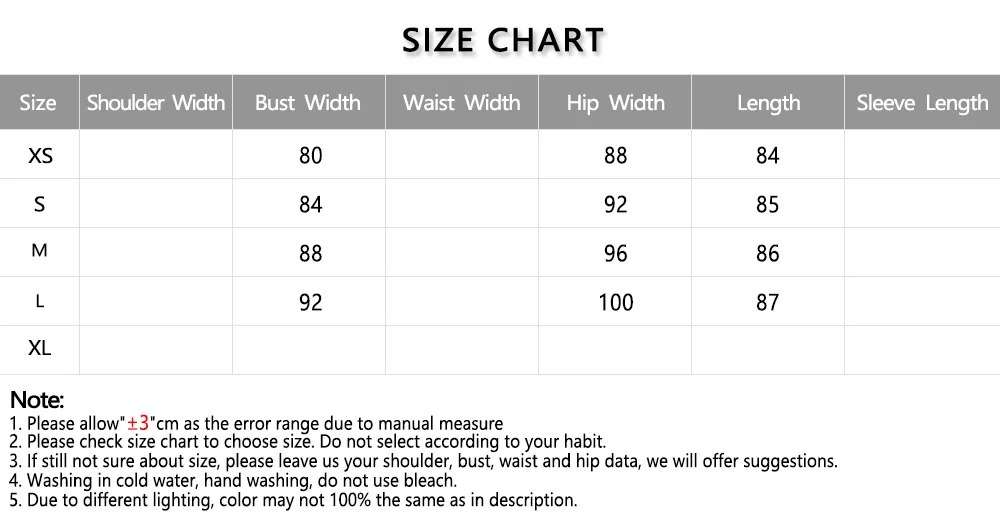The image size is (1000, 522).
Task: Select the XL size row label
Action: tap(40, 348)
